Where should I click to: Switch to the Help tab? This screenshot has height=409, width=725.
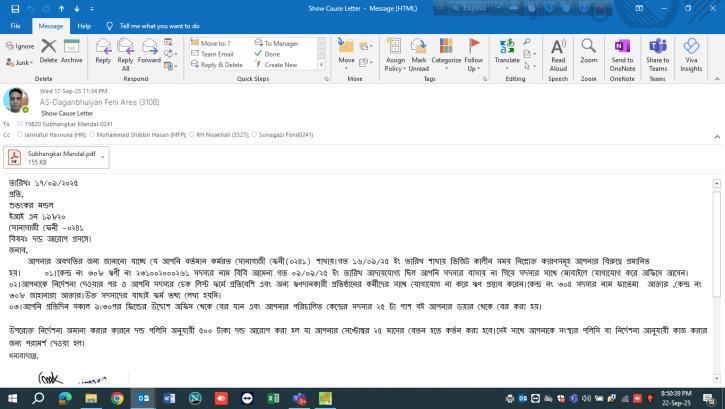pyautogui.click(x=84, y=26)
